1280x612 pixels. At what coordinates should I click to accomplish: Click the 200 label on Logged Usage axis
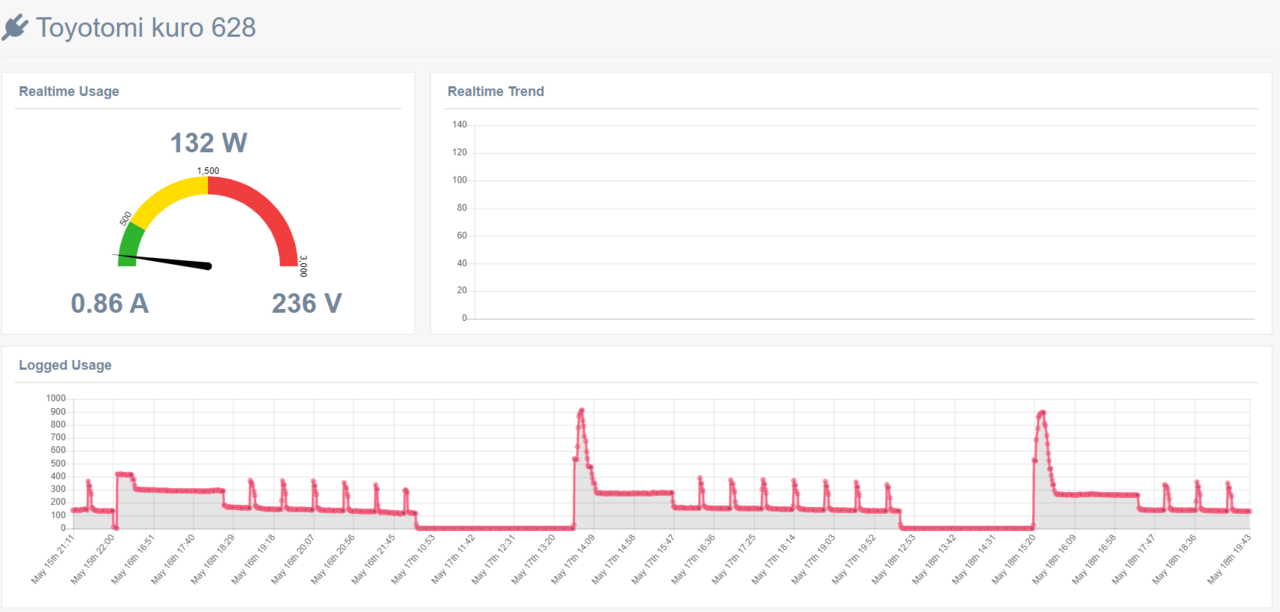pos(58,502)
